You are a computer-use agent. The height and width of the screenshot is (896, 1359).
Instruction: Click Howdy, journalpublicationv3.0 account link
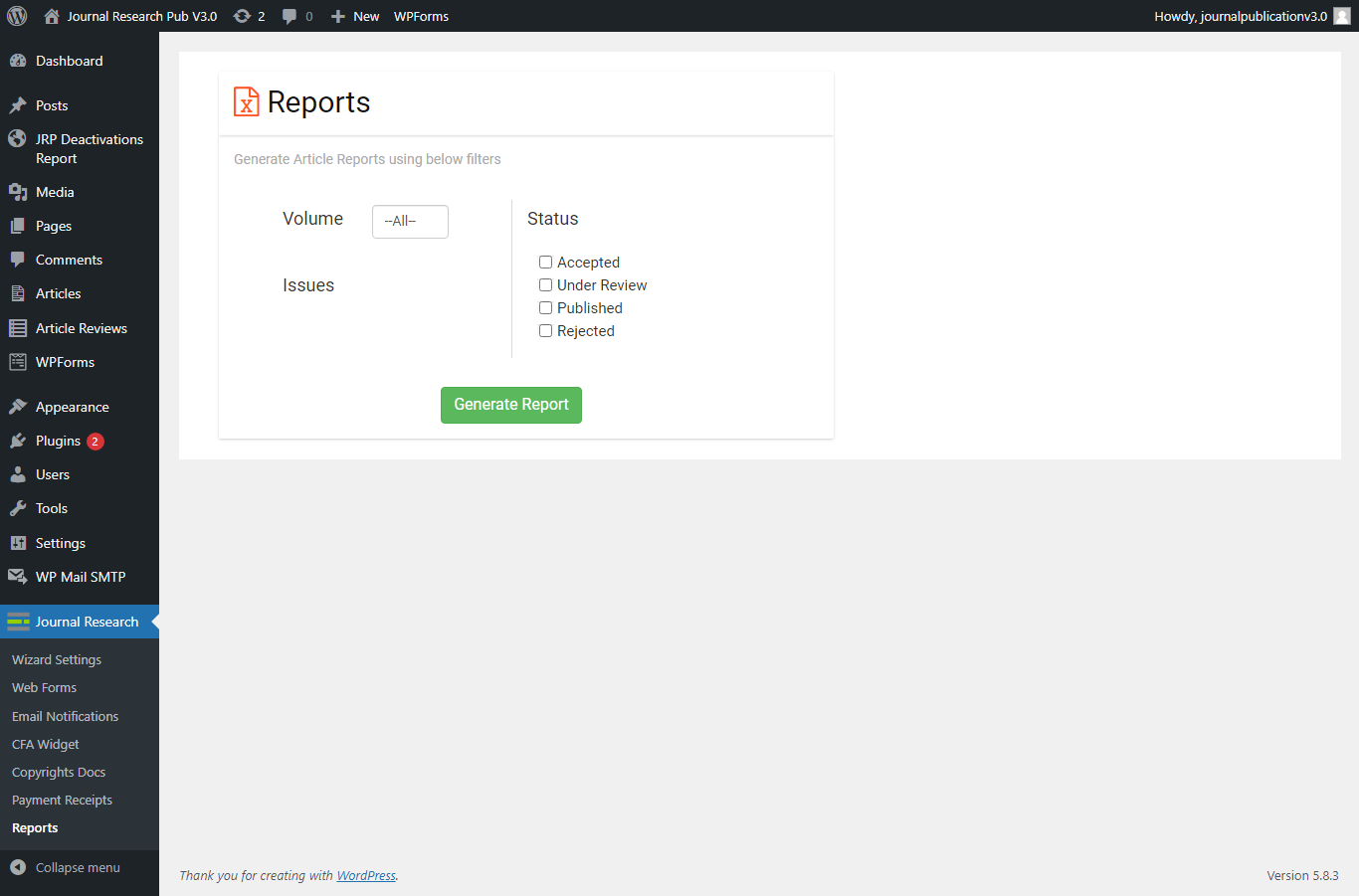point(1241,16)
